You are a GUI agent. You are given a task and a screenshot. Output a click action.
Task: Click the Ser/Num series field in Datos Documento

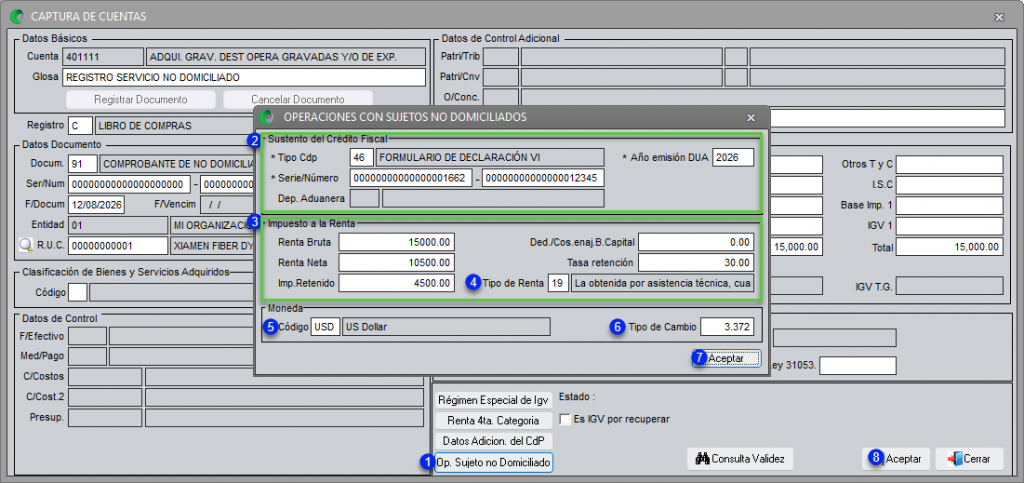coord(129,184)
